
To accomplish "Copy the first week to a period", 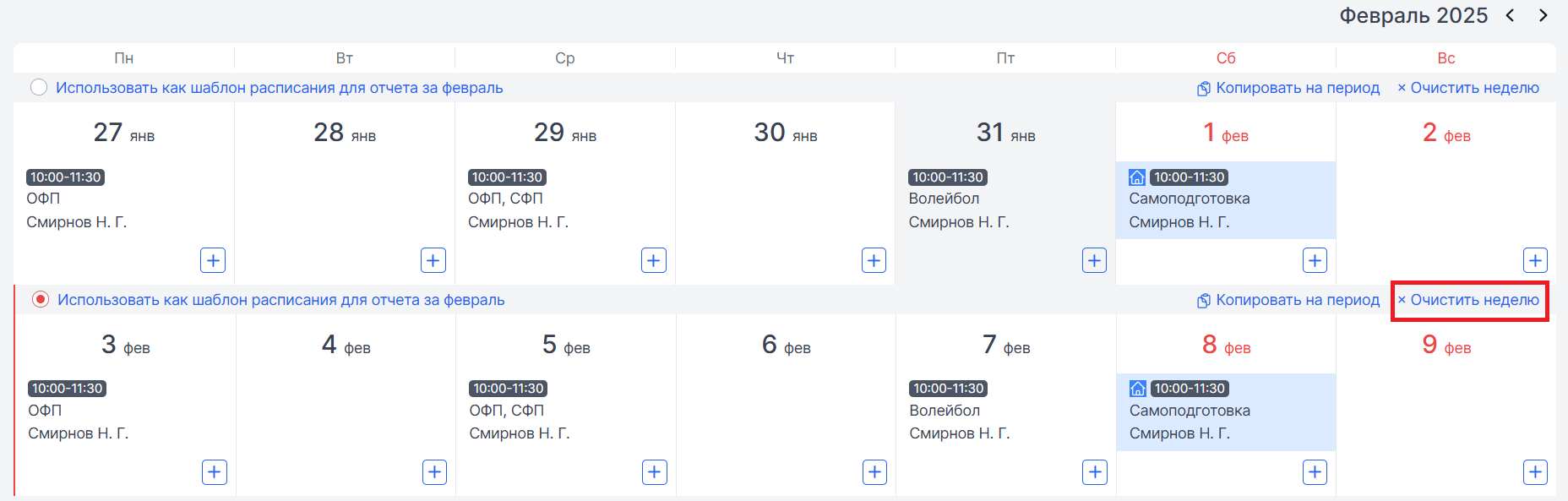I will point(1288,88).
